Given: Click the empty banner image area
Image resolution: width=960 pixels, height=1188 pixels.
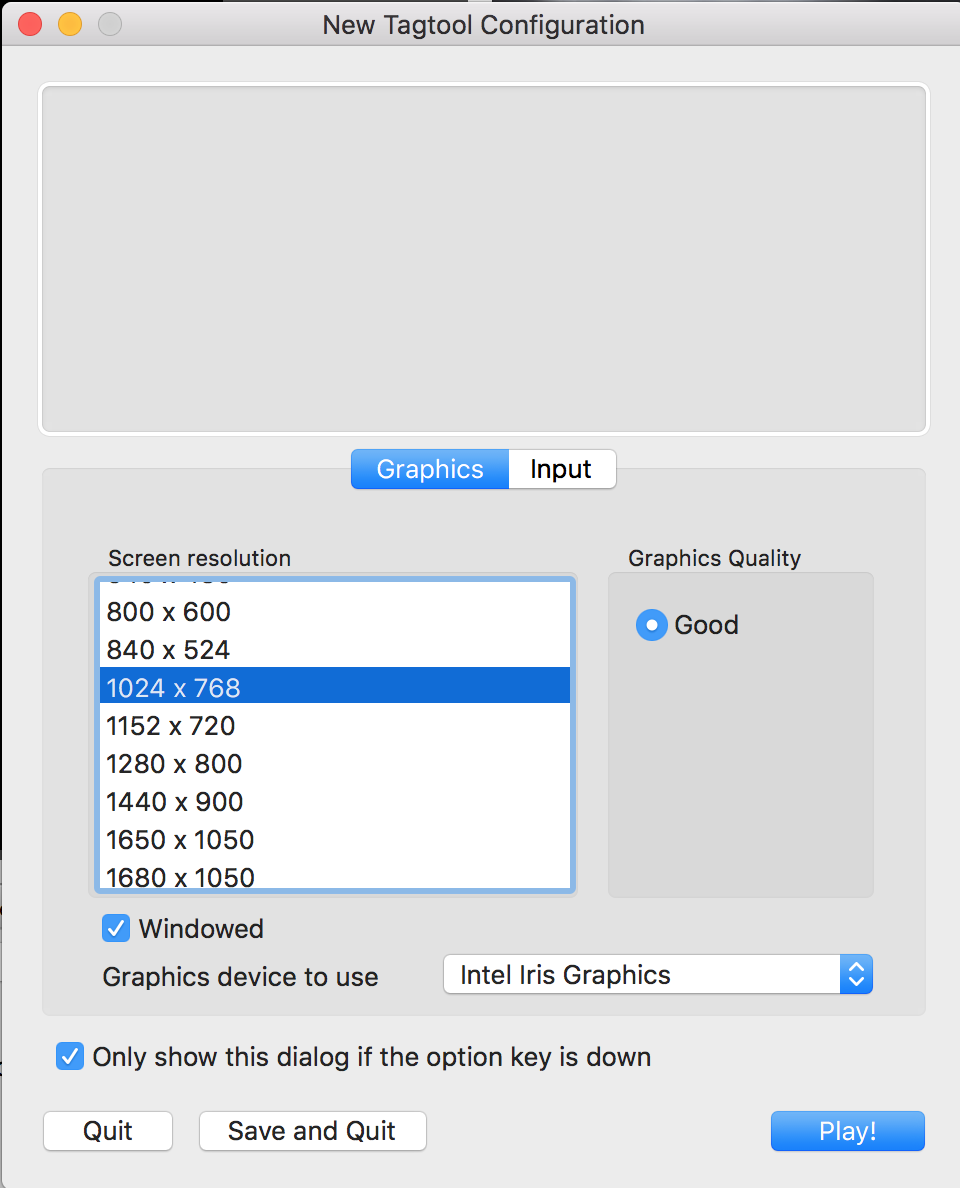Looking at the screenshot, I should (484, 260).
